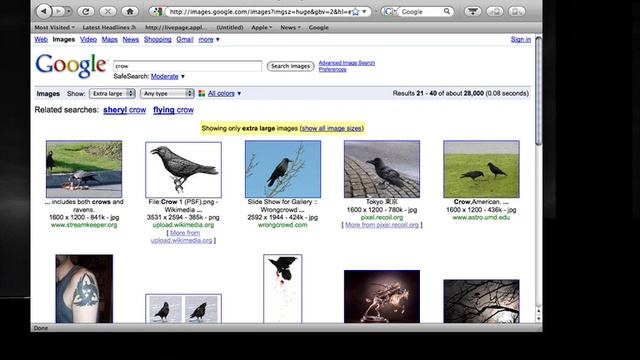Open the two American crows on grass thumbnail
The height and width of the screenshot is (360, 640).
click(481, 169)
